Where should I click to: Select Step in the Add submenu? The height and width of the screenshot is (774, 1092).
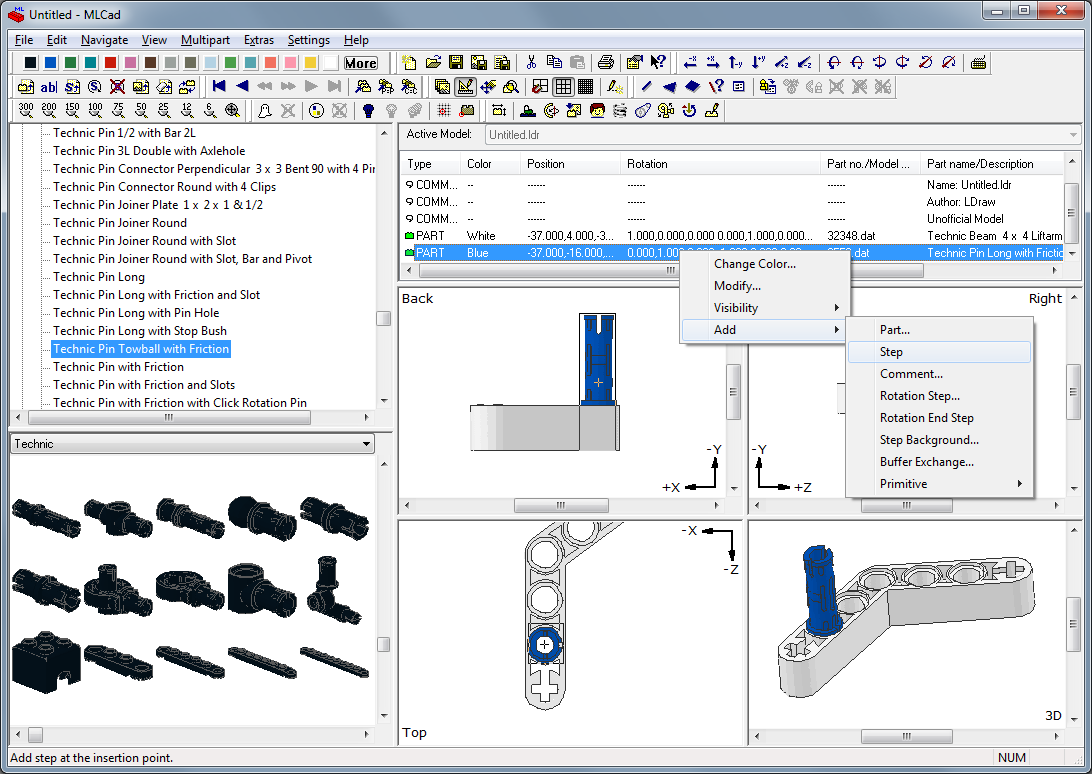click(939, 352)
